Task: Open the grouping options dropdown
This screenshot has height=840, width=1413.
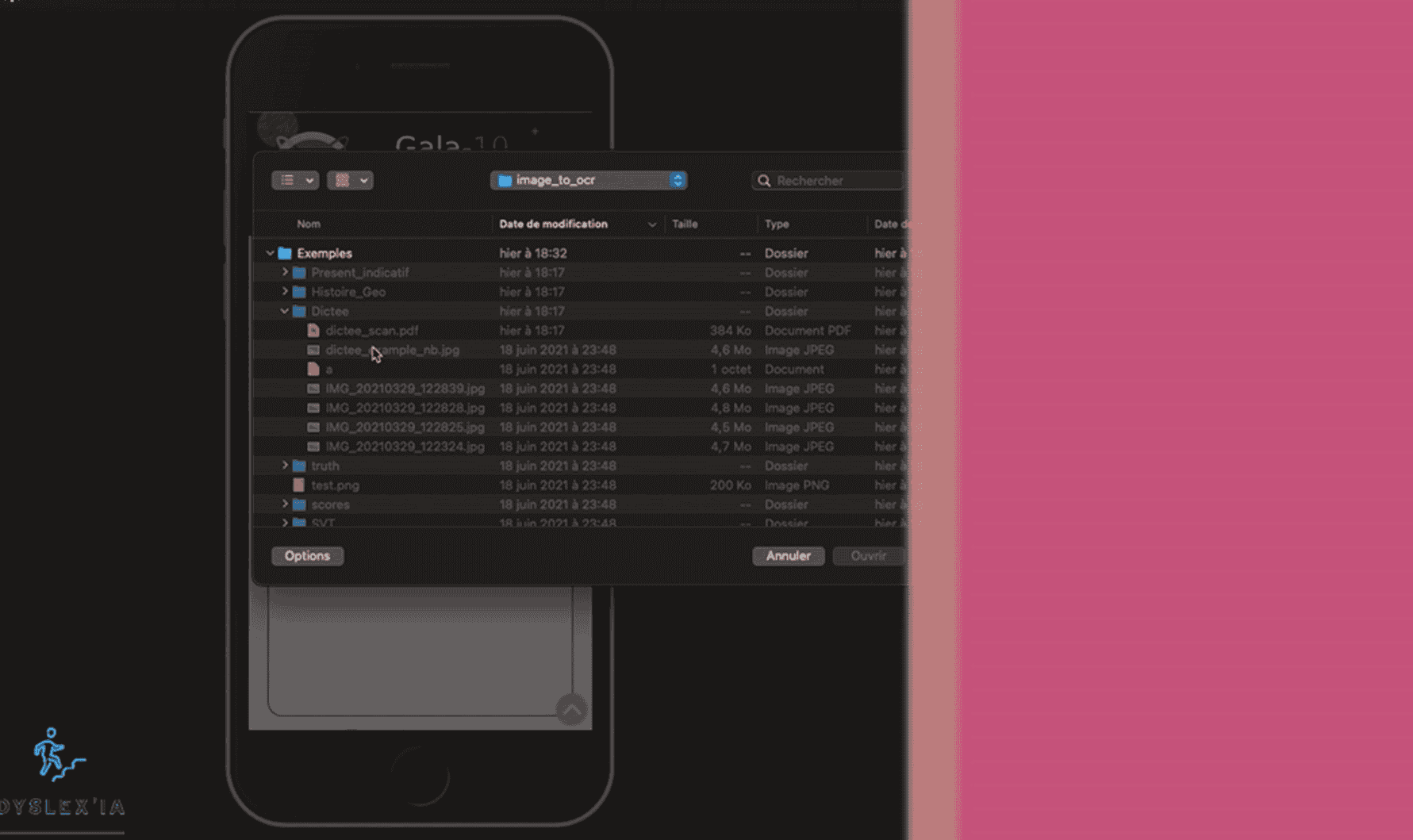Action: [350, 181]
